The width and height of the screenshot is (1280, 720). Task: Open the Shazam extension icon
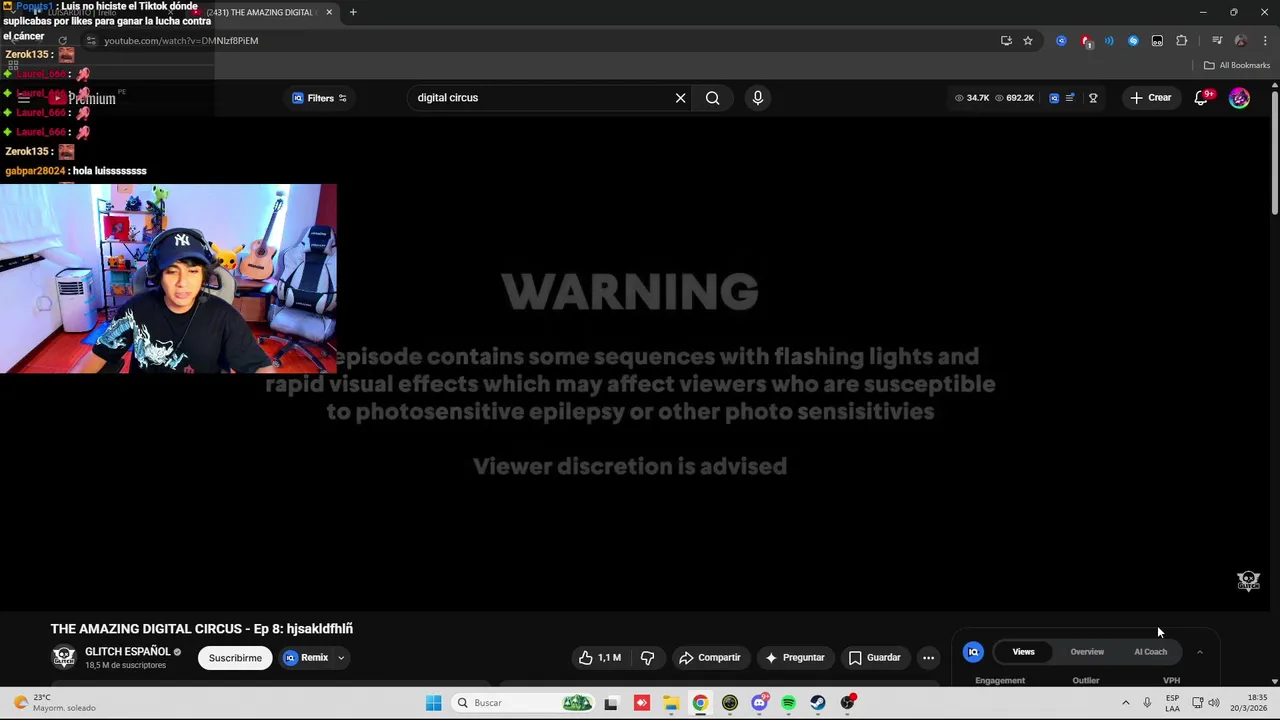1133,41
